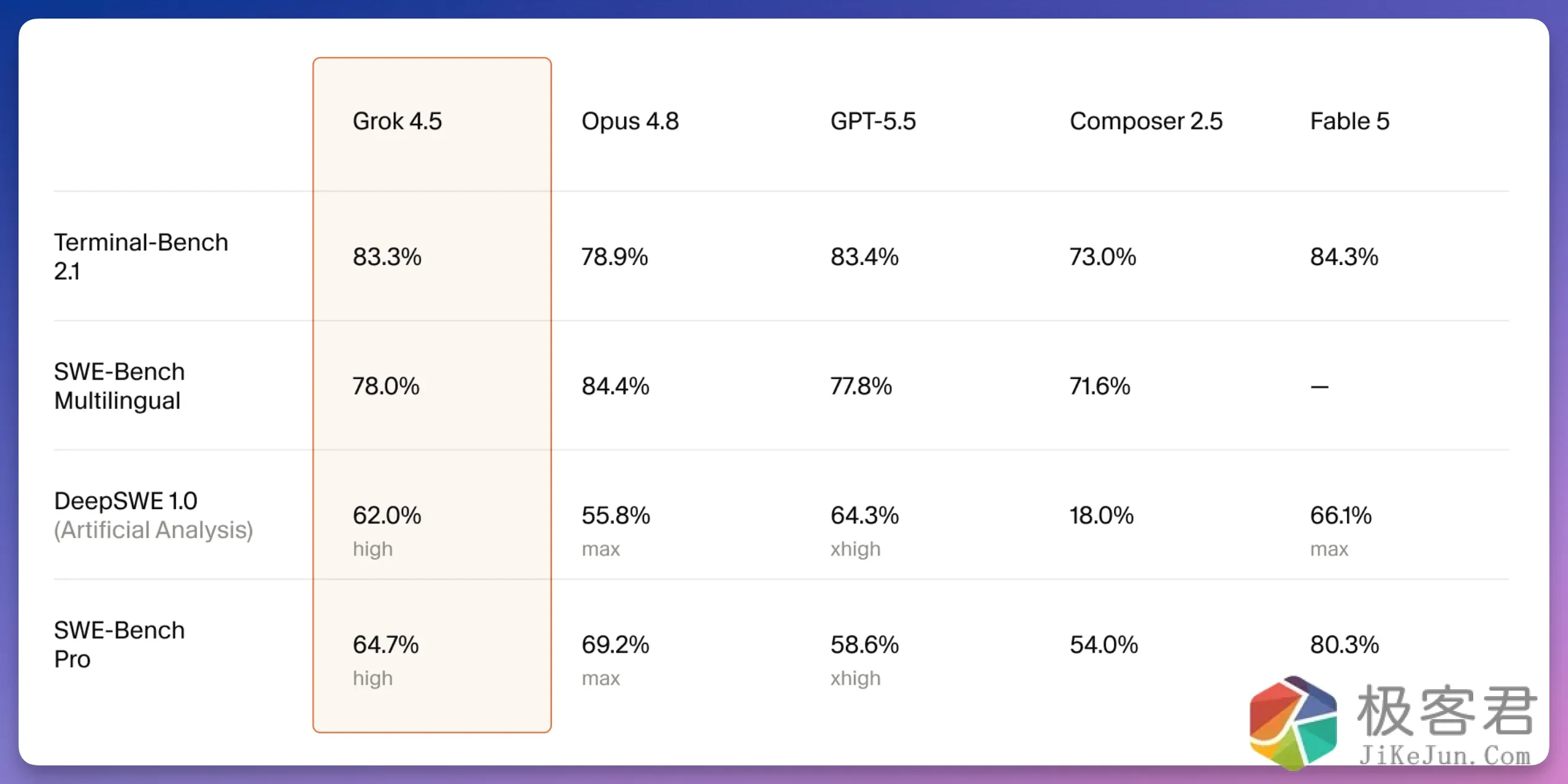Select the SWE-Bench Multilingual row label
Viewport: 1568px width, 784px height.
[x=120, y=386]
